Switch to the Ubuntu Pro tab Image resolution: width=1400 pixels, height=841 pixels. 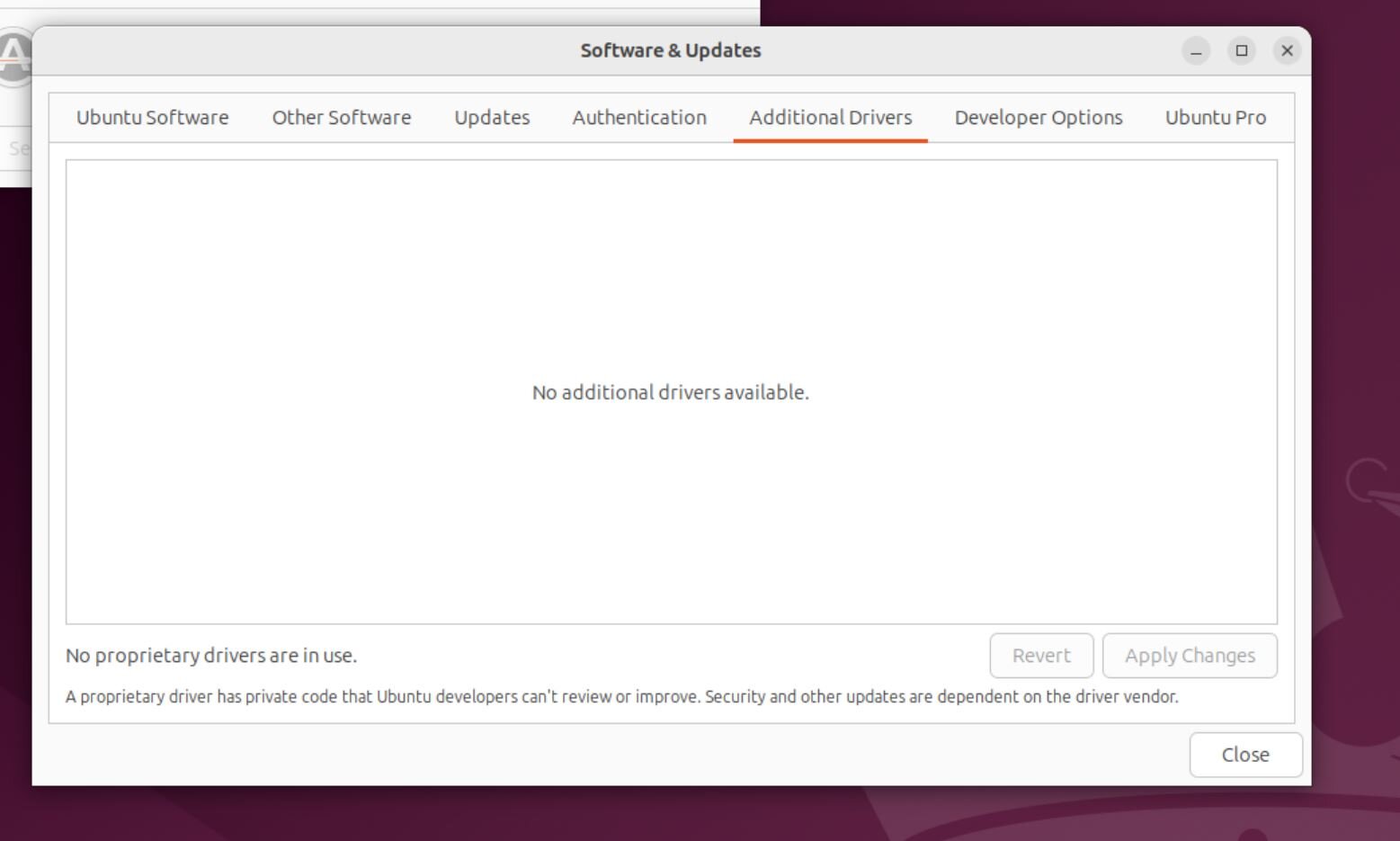click(x=1216, y=118)
